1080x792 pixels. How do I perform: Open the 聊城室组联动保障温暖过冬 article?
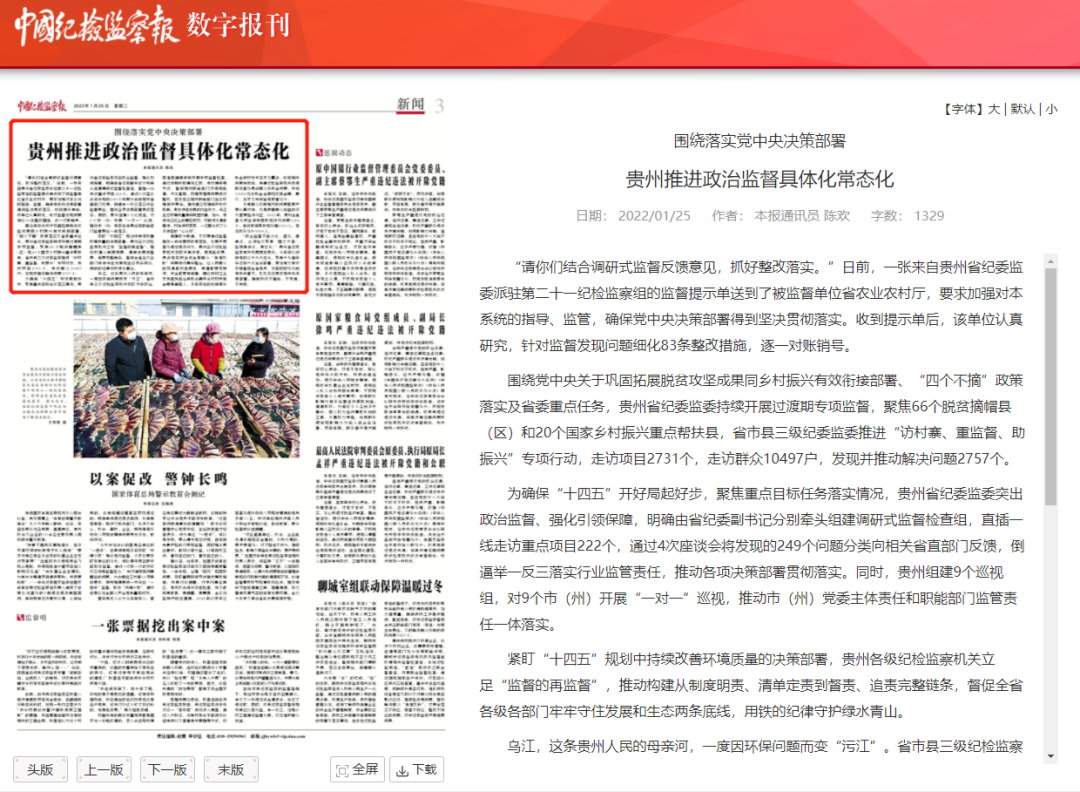tap(380, 586)
